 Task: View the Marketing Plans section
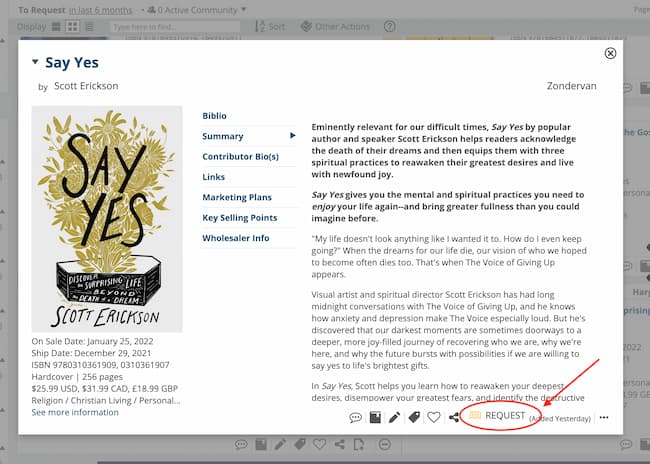[x=237, y=197]
